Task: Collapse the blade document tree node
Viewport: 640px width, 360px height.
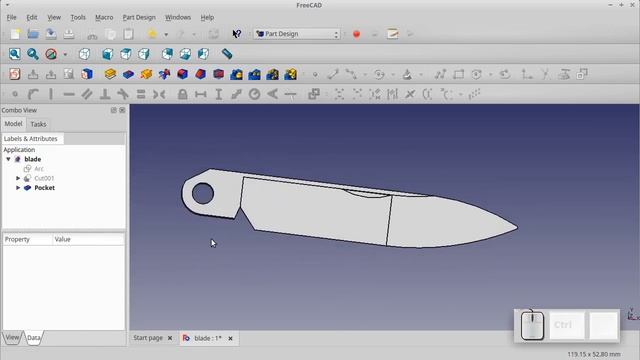Action: point(8,159)
